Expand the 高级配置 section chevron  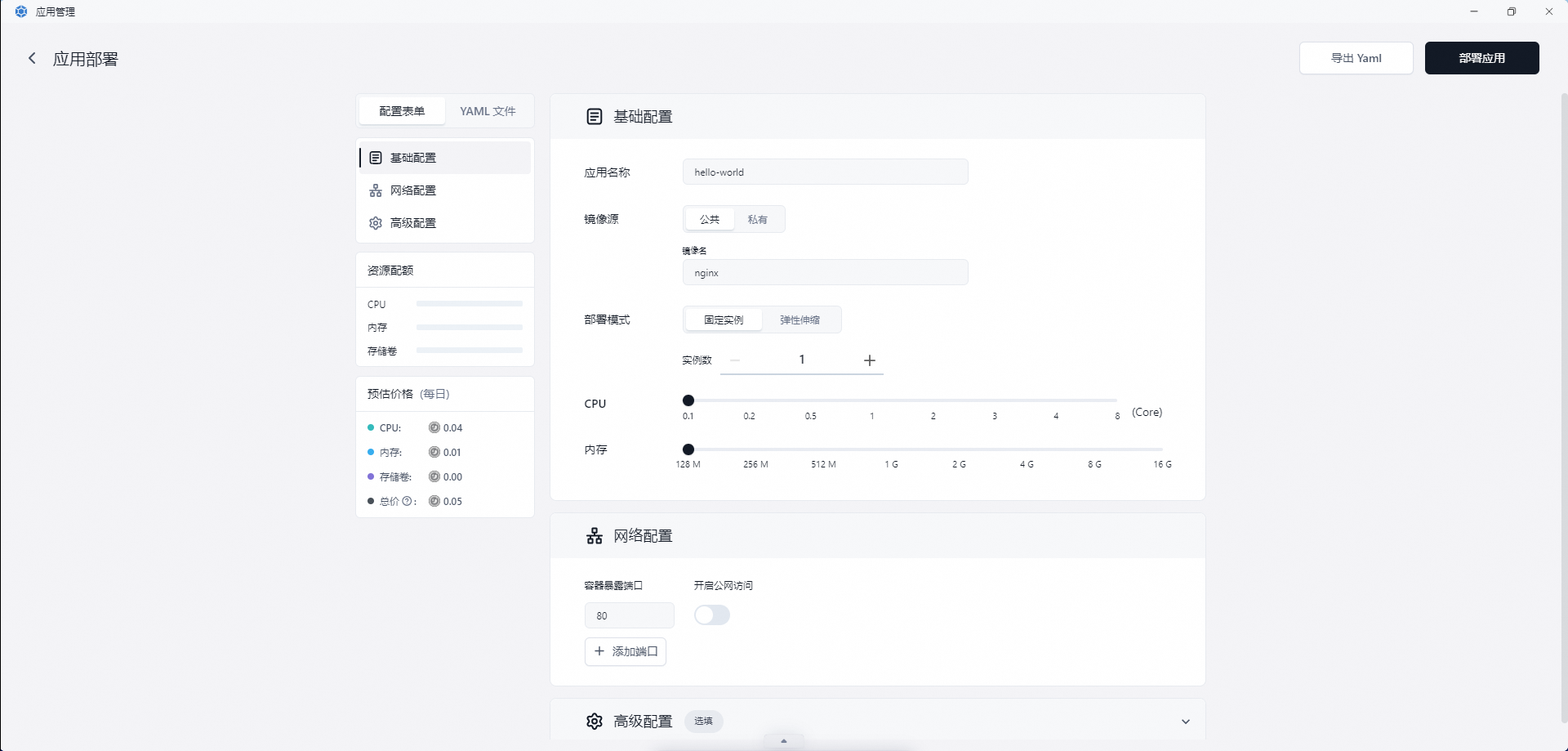coord(1186,722)
